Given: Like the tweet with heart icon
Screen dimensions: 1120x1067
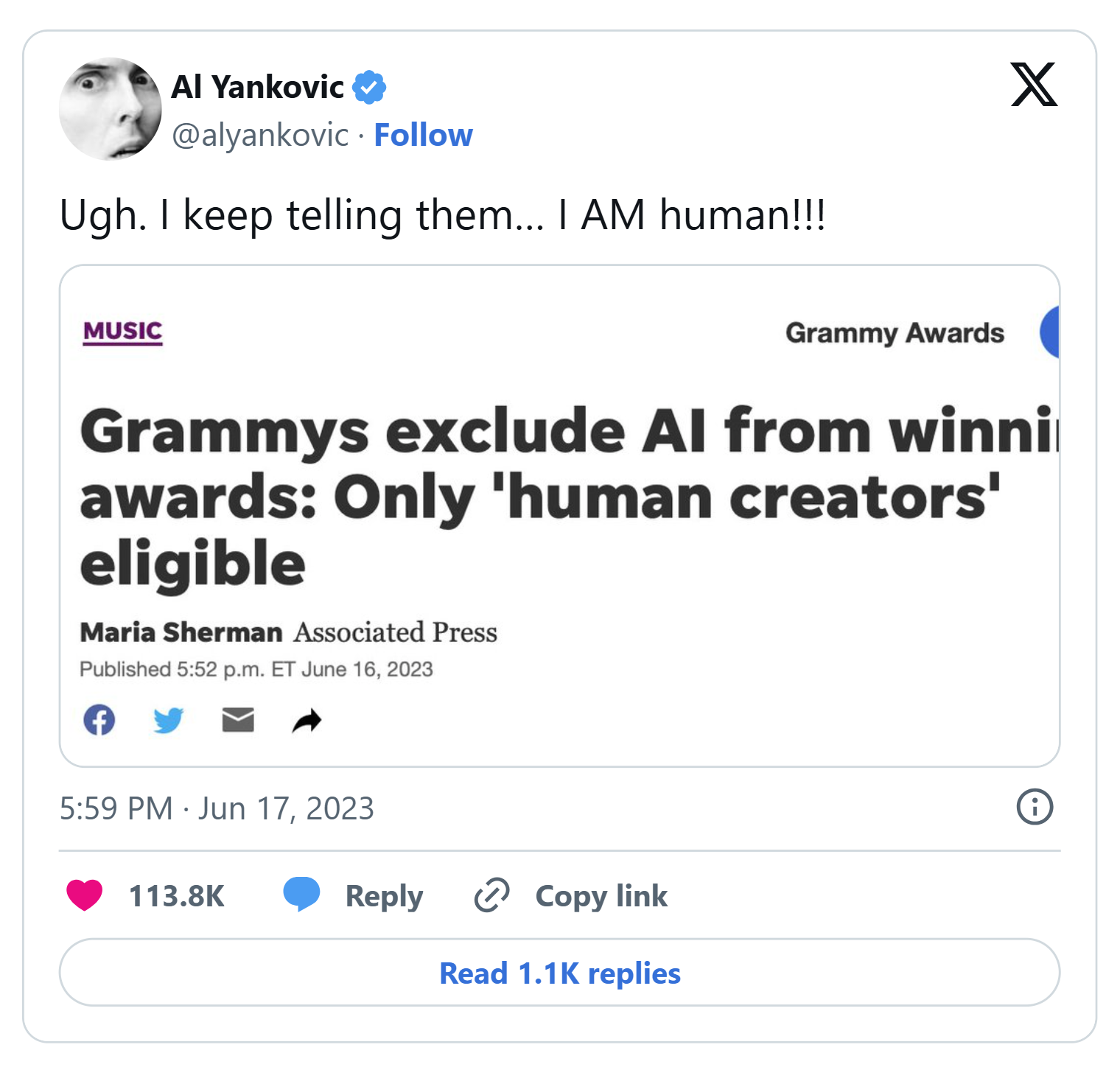Looking at the screenshot, I should (x=85, y=895).
